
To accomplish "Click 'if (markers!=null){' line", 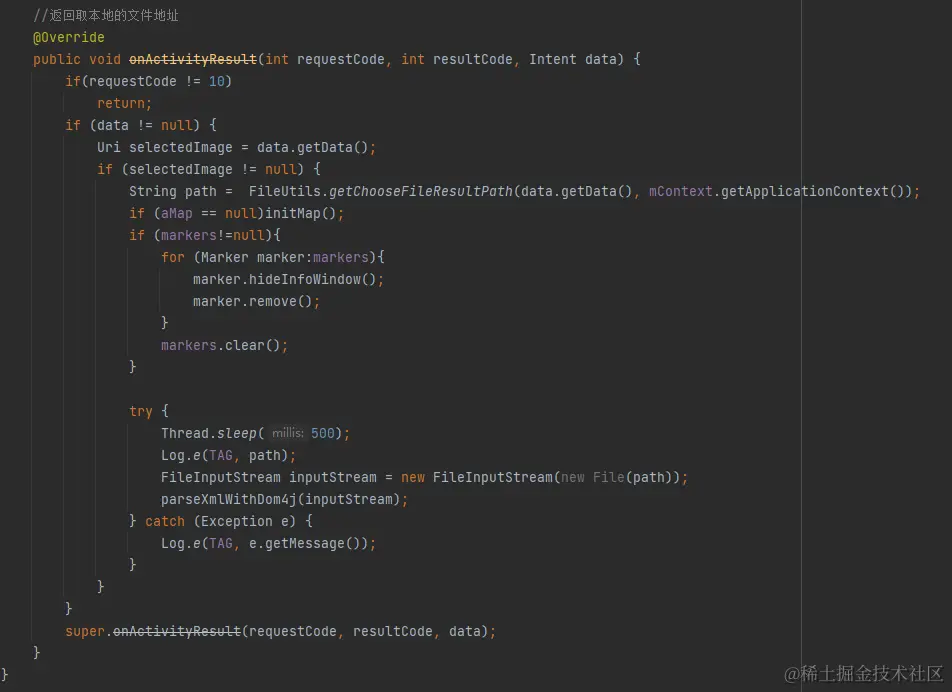I will (x=205, y=236).
